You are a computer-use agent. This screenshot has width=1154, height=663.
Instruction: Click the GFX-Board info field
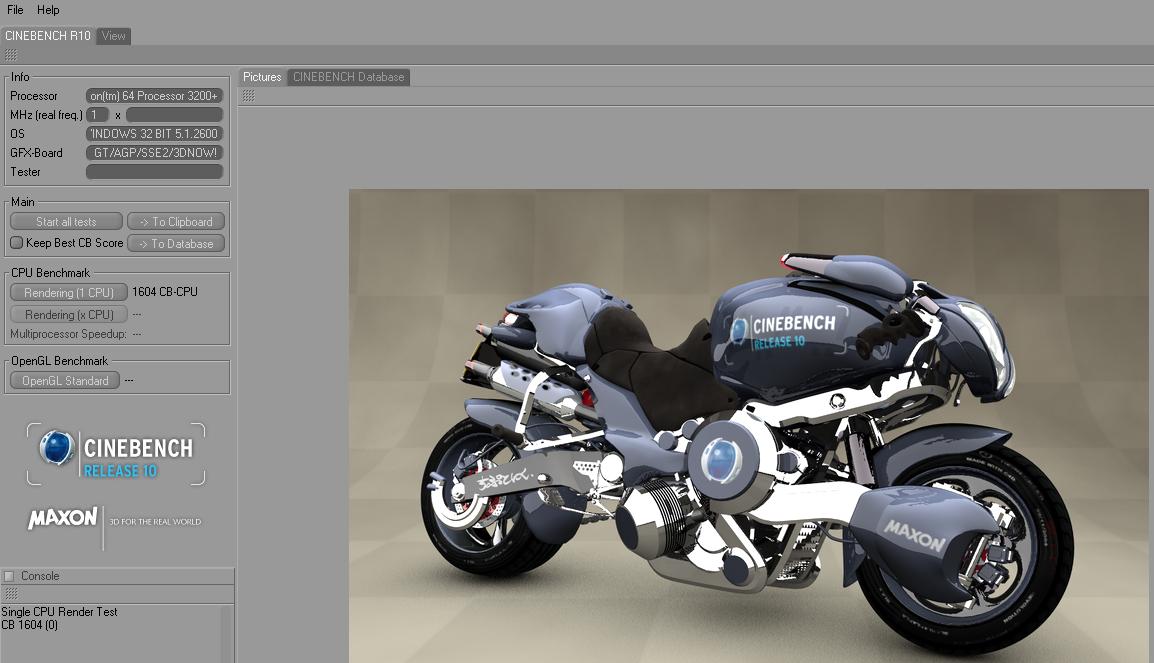(x=155, y=153)
